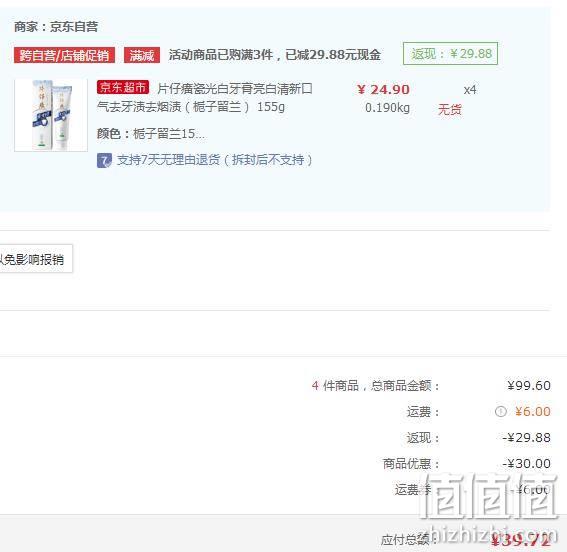The image size is (567, 552).
Task: Click the 免影响报销 box
Action: click(x=35, y=259)
